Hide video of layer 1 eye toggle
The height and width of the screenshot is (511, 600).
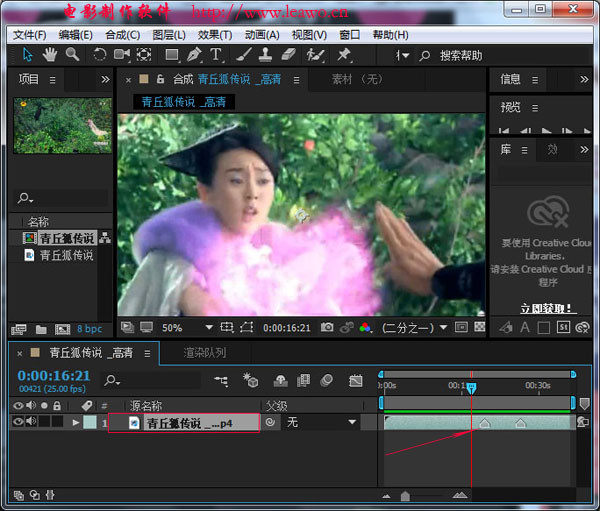click(18, 422)
